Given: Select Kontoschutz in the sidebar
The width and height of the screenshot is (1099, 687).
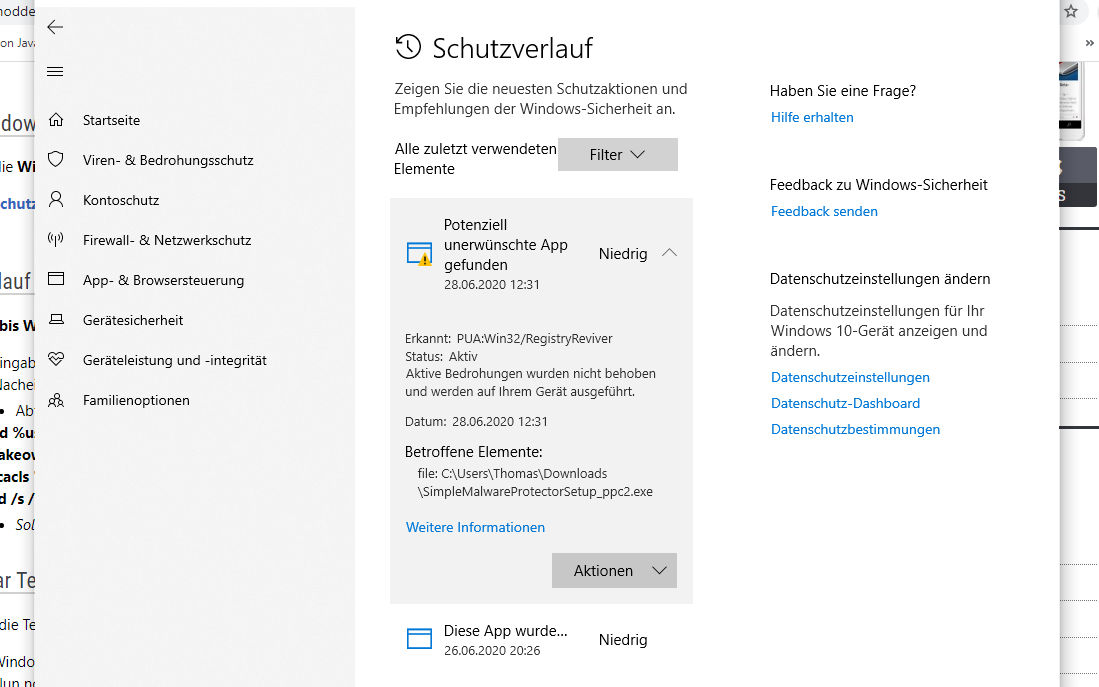Looking at the screenshot, I should pos(121,200).
